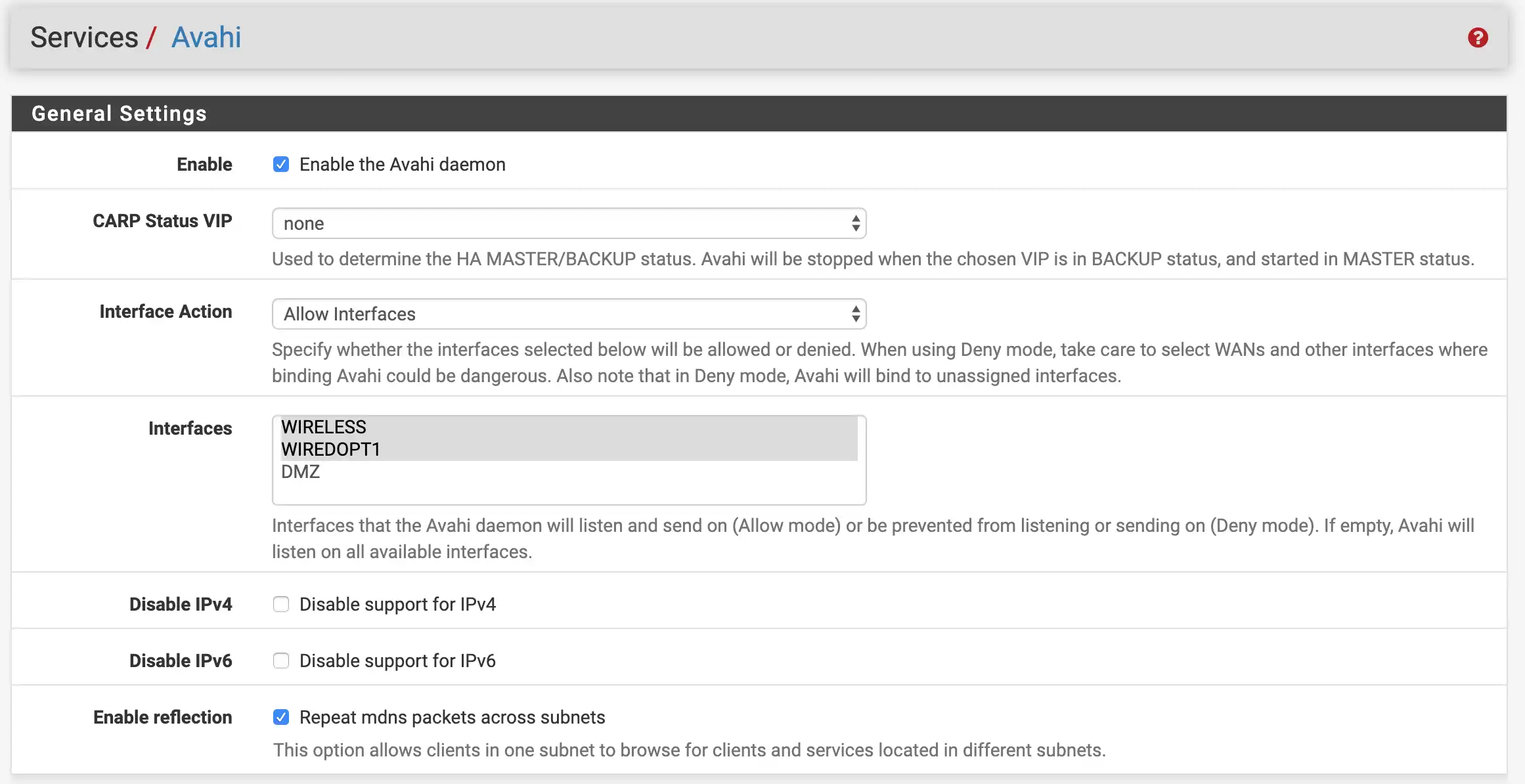Toggle Repeat mdns packets across subnets checkbox
This screenshot has height=784, width=1525.
281,717
